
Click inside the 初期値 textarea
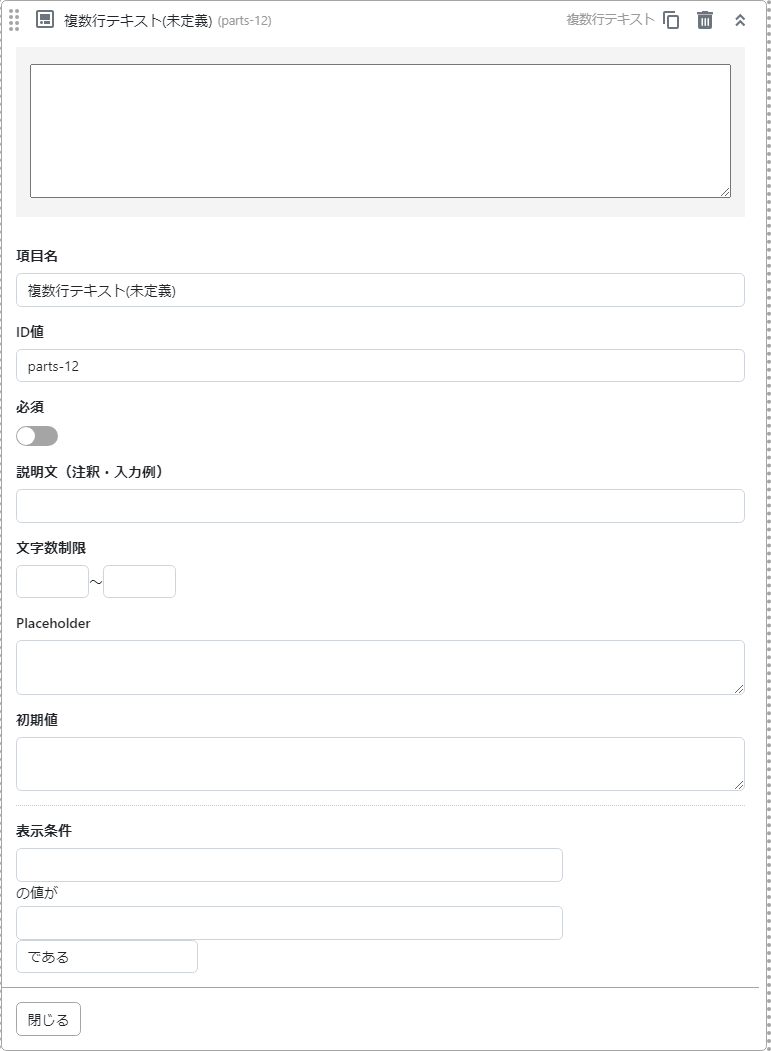(x=380, y=764)
